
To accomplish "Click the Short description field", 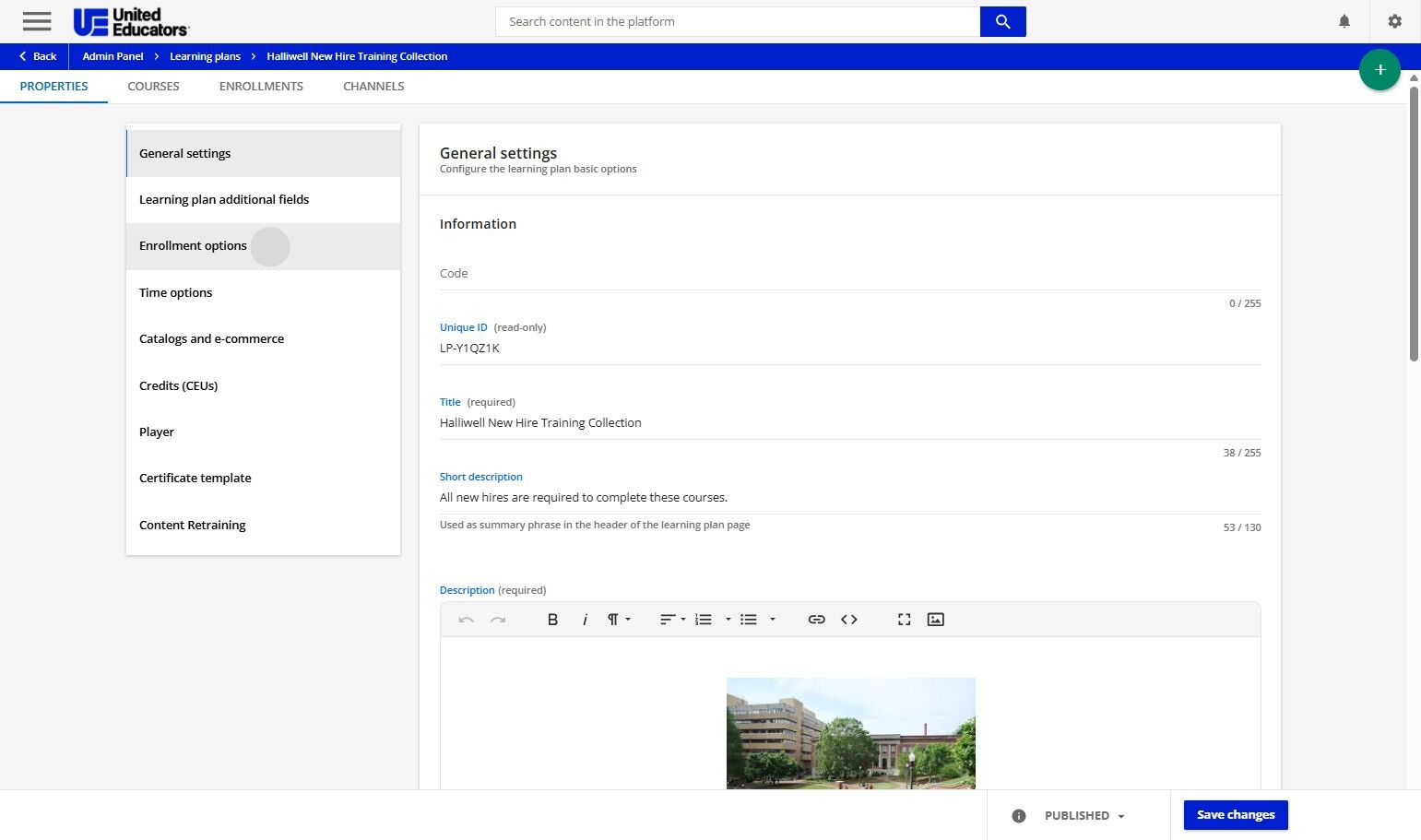I will click(850, 498).
